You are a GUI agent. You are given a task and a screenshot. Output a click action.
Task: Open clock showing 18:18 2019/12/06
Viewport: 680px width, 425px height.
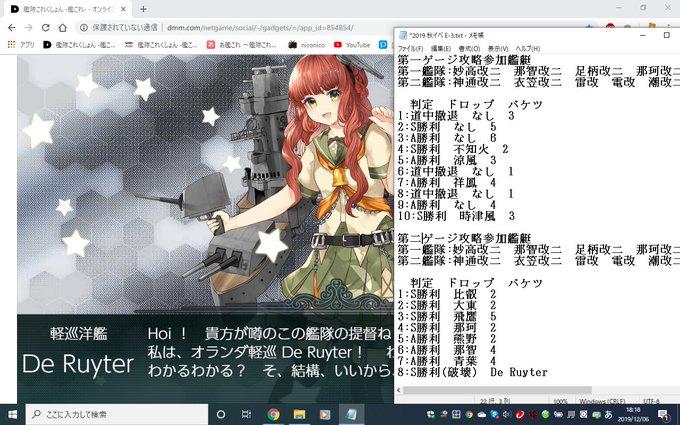click(x=634, y=415)
